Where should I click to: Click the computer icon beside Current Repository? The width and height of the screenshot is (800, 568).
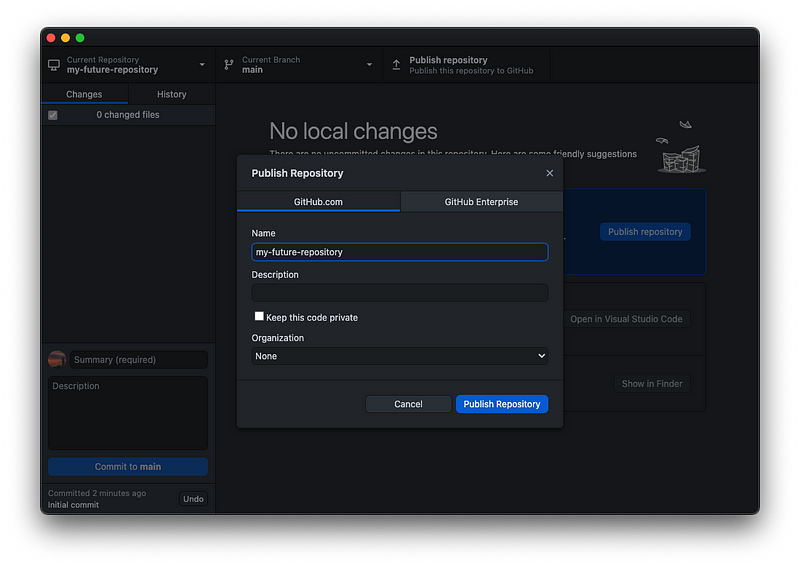(x=54, y=65)
